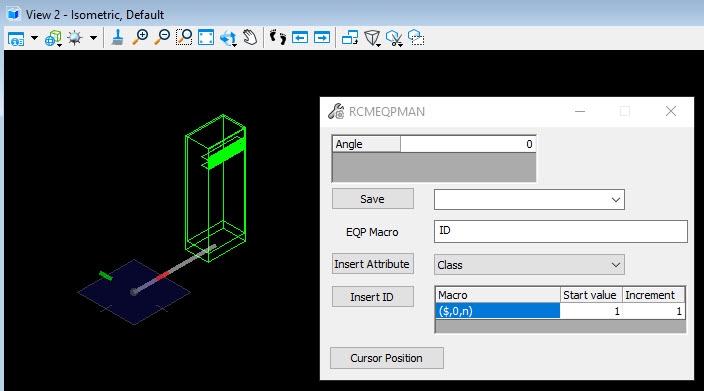Click the Save button
This screenshot has width=704, height=391.
click(x=373, y=199)
